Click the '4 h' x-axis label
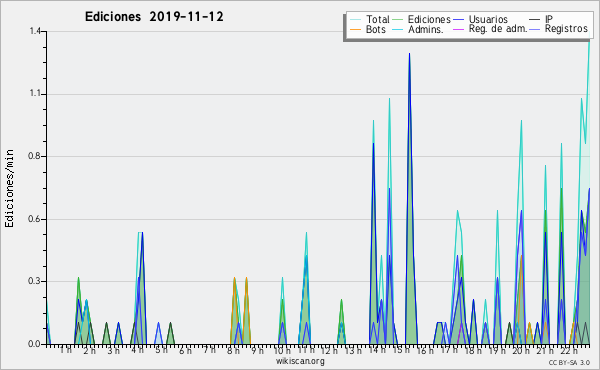This screenshot has width=600, height=370. coord(137,350)
